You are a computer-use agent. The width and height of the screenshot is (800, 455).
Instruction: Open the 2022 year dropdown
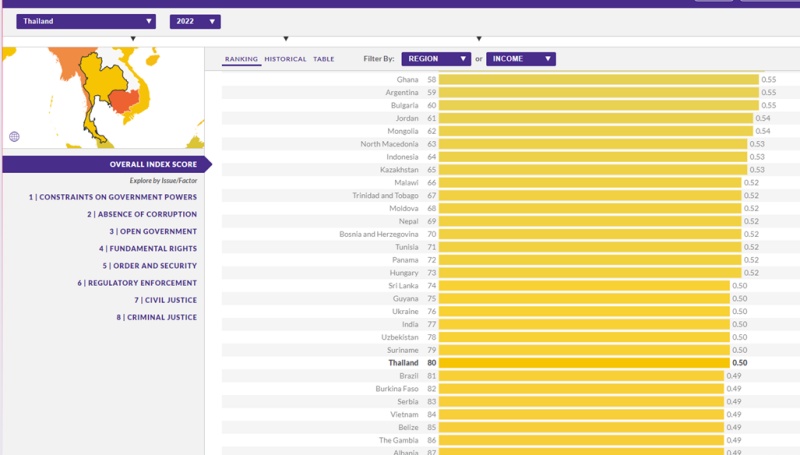pos(194,21)
